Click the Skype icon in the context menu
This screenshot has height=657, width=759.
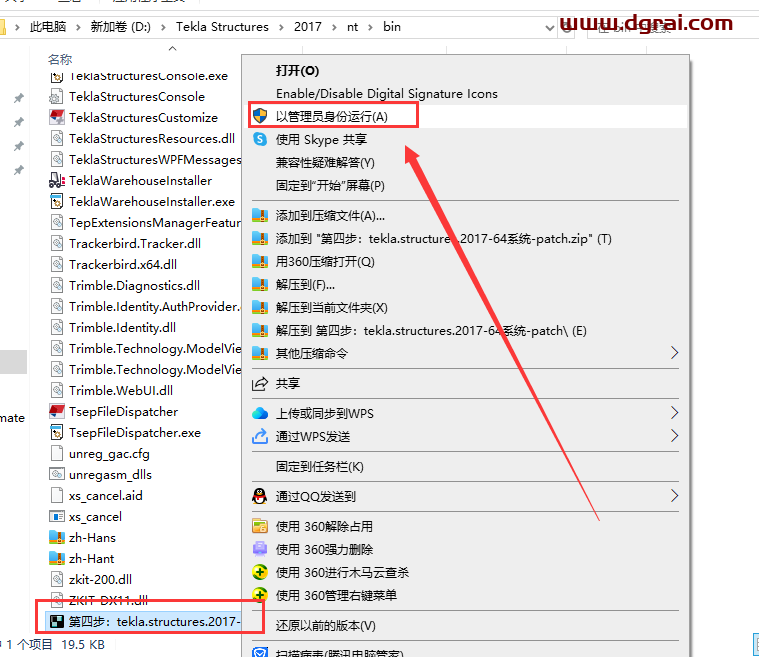[260, 139]
